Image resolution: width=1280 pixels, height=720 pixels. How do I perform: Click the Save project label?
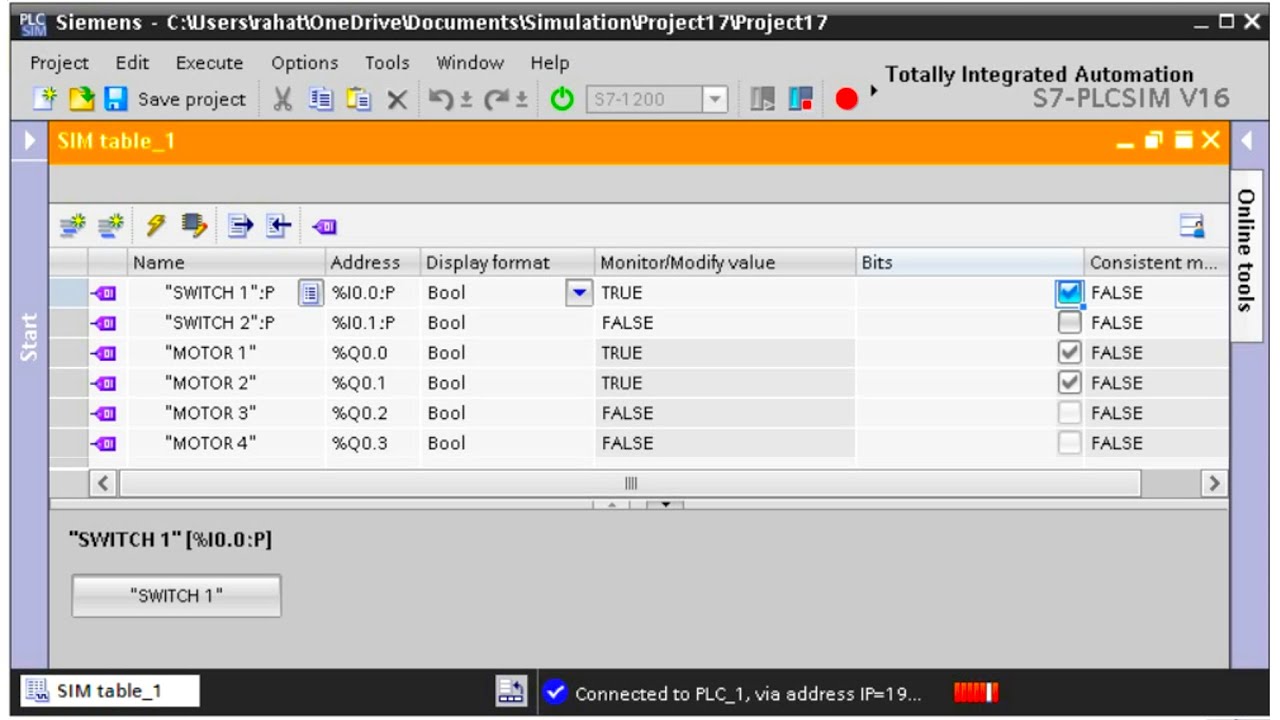(191, 99)
